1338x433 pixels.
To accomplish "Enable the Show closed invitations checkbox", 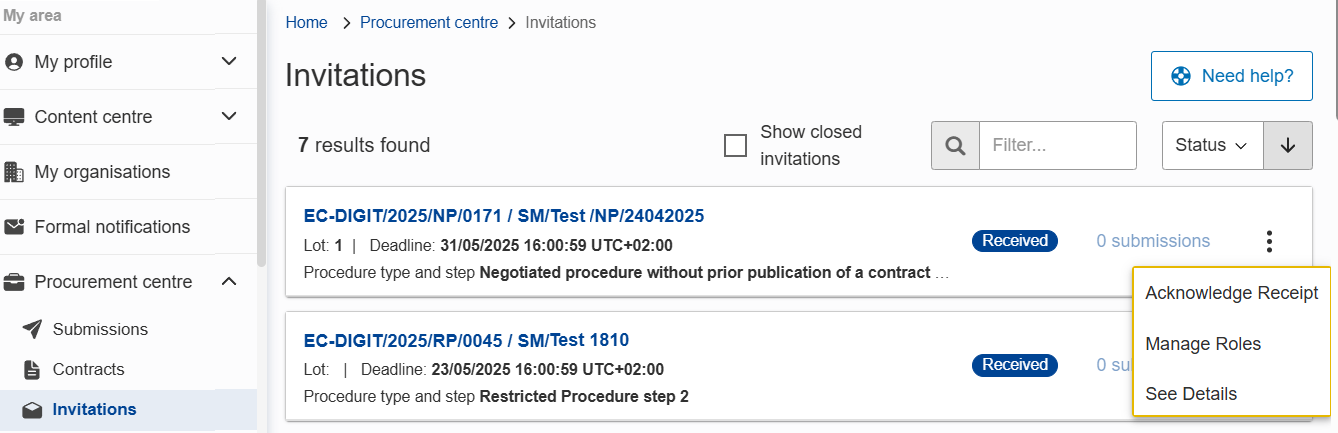I will 735,146.
